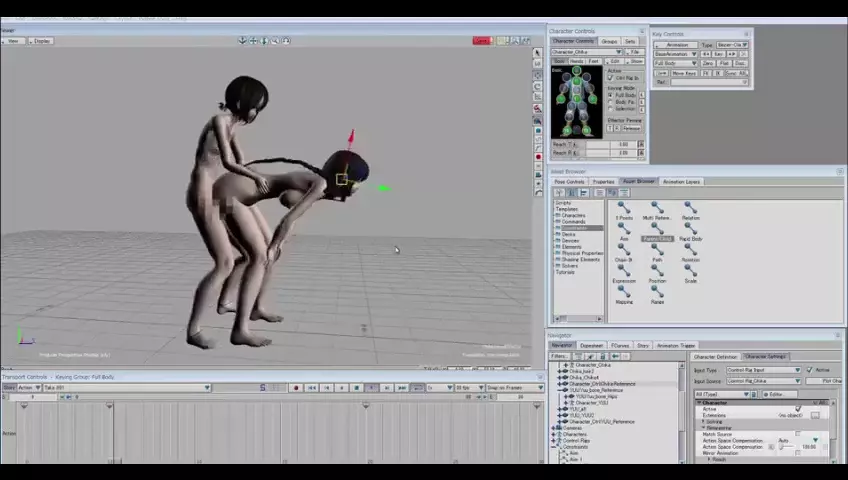848x480 pixels.
Task: Choose the Expression constraint icon
Action: (624, 273)
